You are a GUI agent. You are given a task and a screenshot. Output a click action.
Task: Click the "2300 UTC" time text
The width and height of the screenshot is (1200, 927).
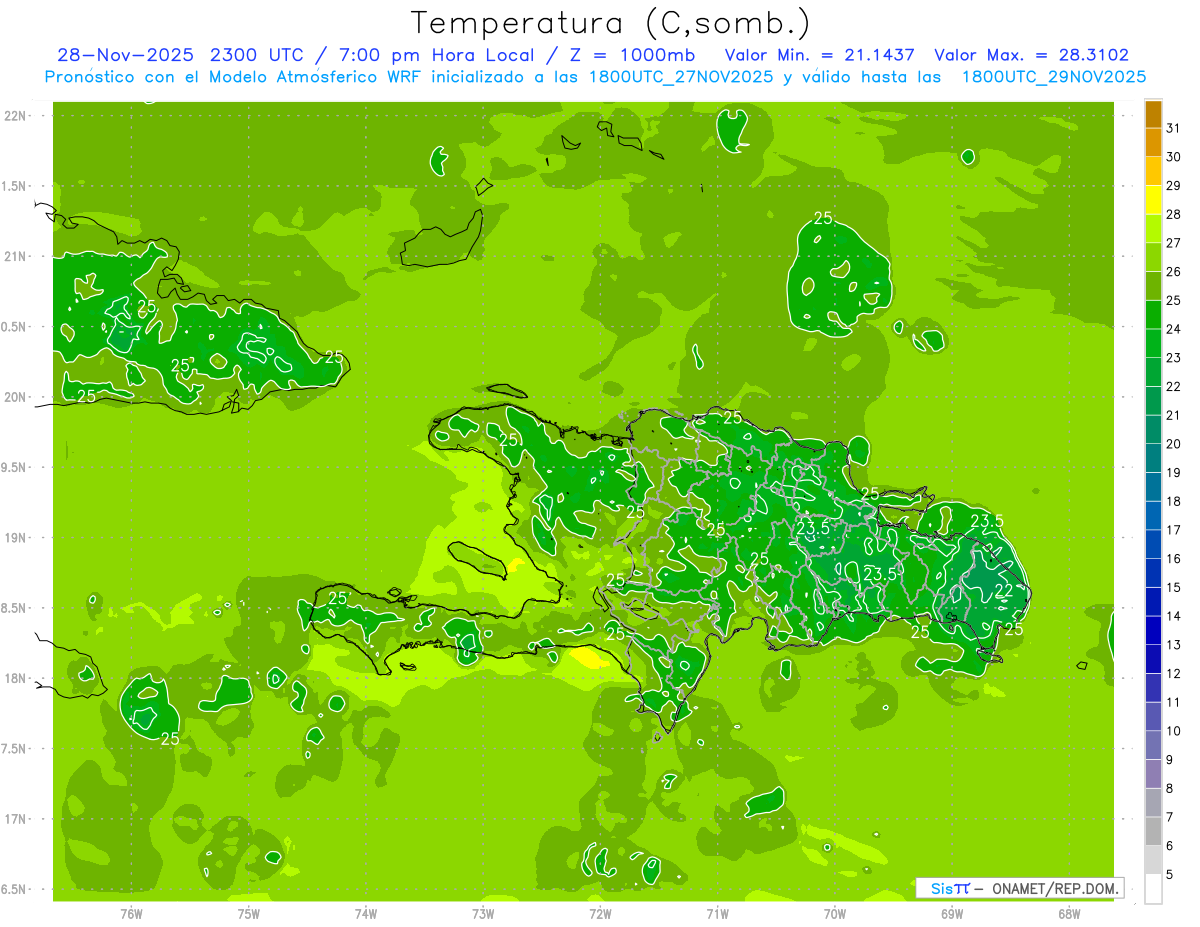[258, 55]
